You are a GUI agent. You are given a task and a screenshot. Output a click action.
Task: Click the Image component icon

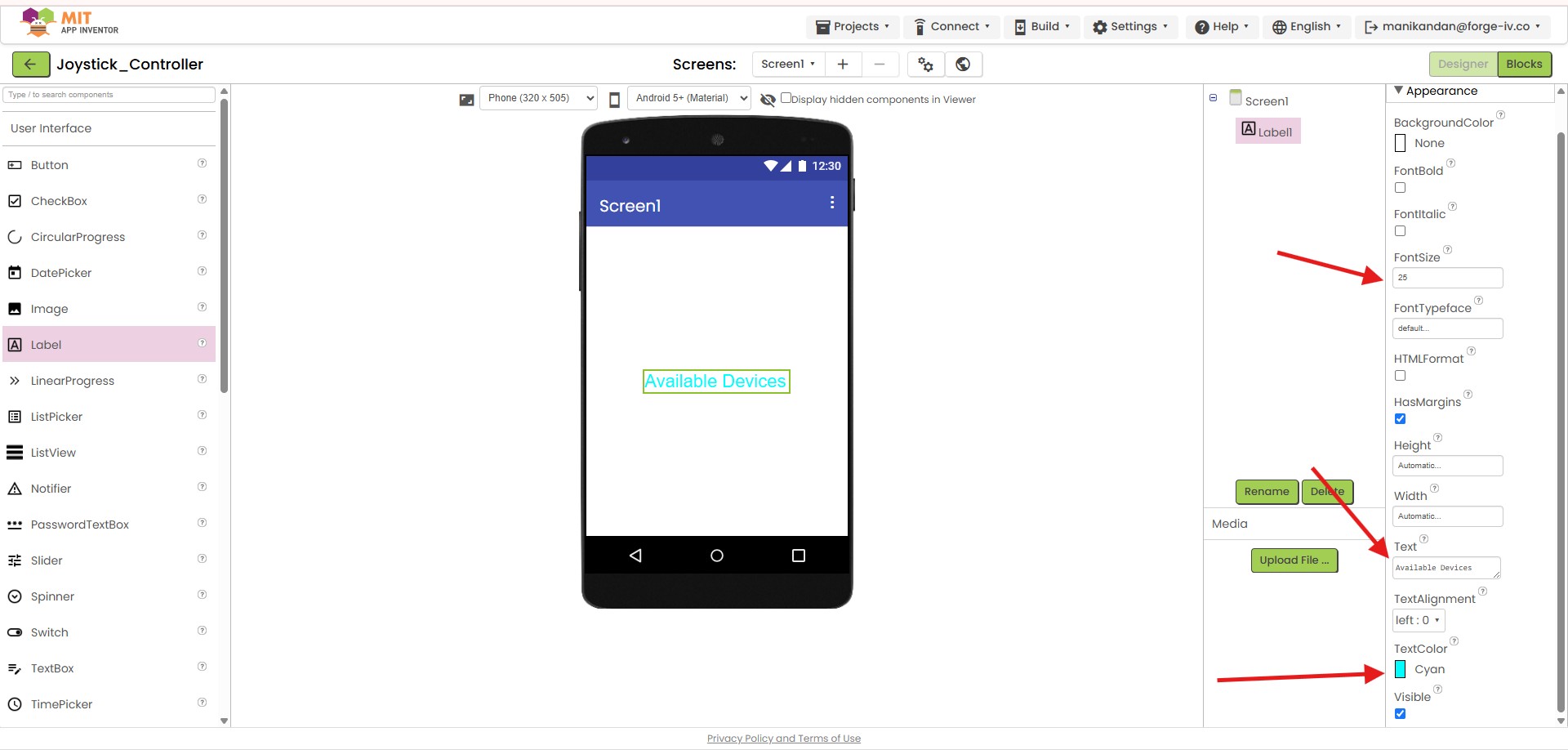(15, 309)
